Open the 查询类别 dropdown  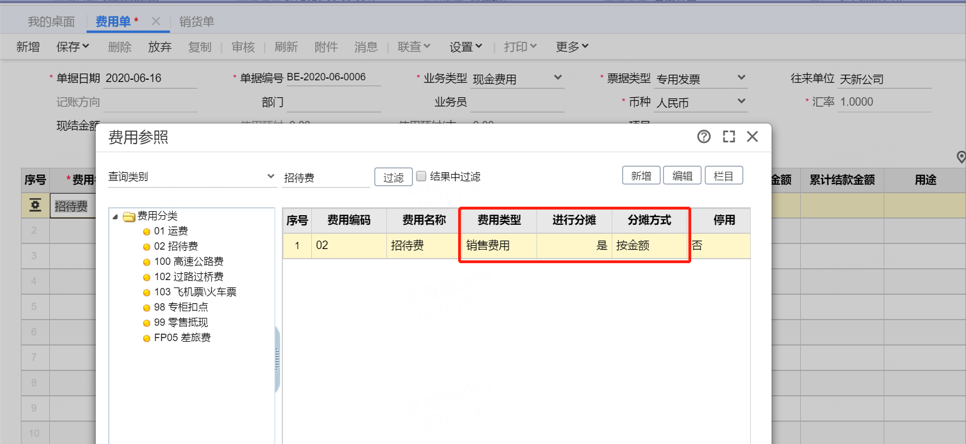tap(270, 177)
